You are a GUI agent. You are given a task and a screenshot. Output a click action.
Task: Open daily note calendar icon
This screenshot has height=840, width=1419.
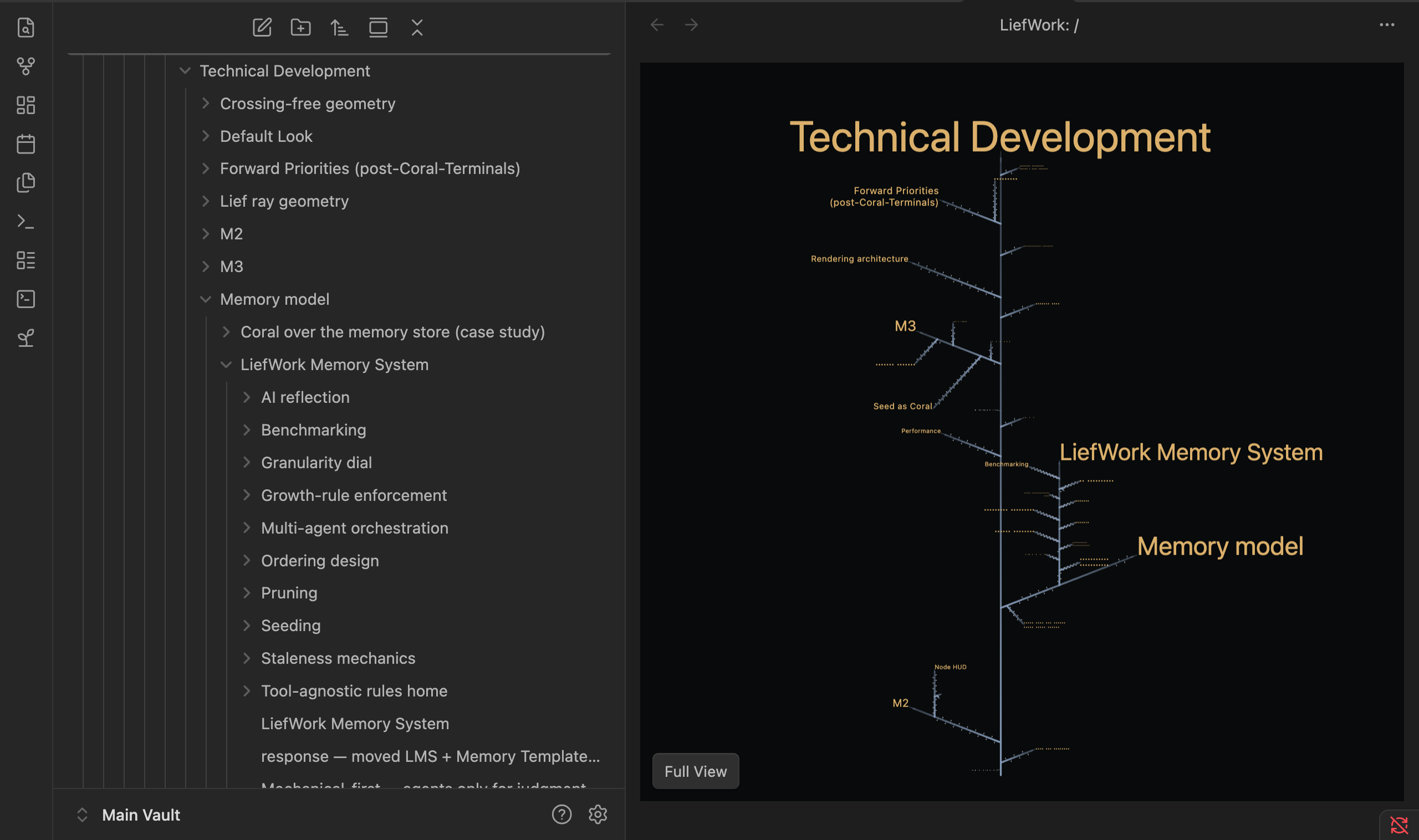(25, 144)
